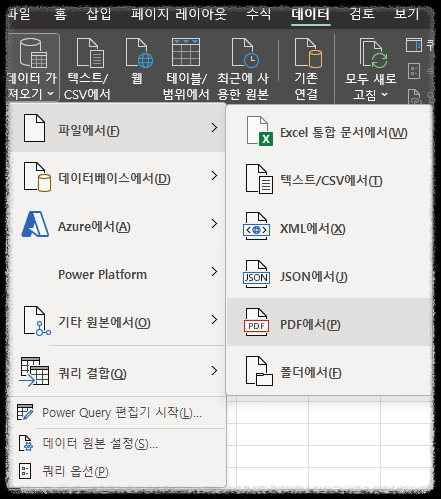Click the 기존 연결 ribbon icon
The width and height of the screenshot is (441, 499).
click(x=308, y=53)
